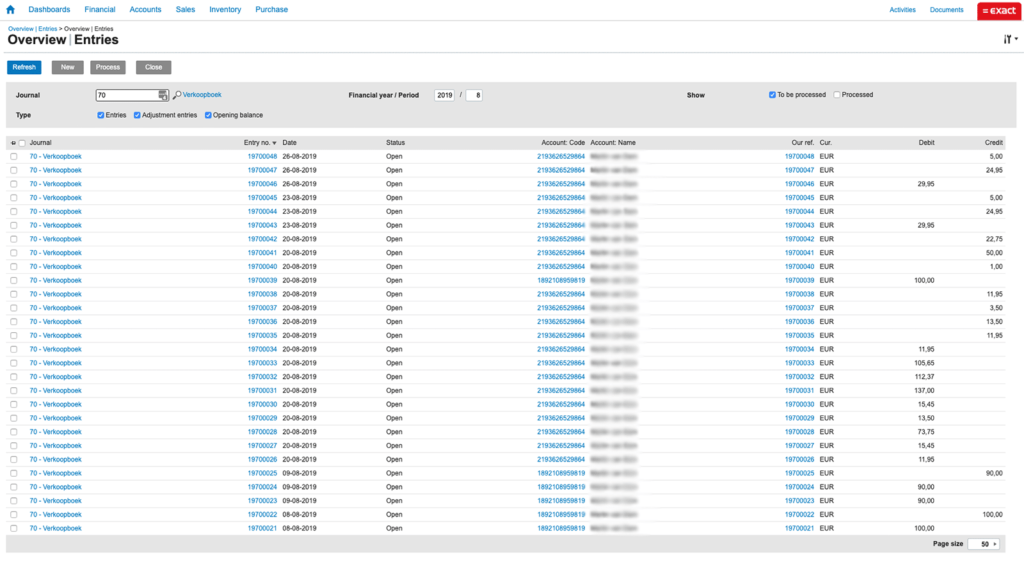This screenshot has height=576, width=1024.
Task: Click the New button
Action: tap(68, 67)
